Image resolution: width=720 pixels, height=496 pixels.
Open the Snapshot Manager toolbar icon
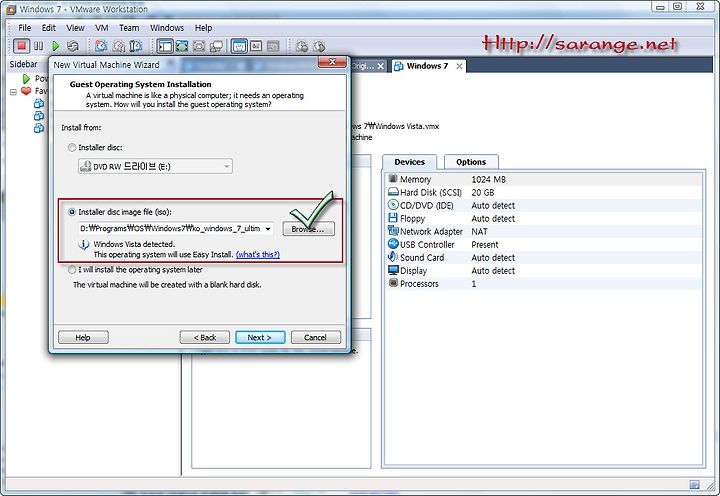(136, 46)
